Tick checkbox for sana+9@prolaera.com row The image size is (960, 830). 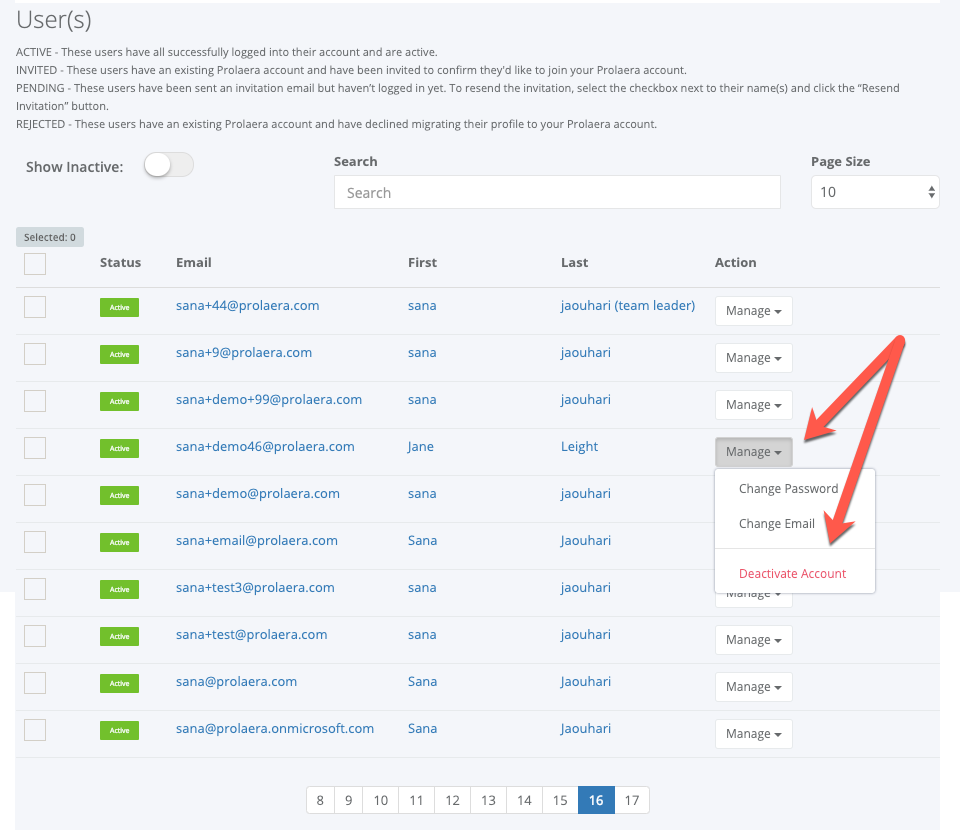click(35, 354)
